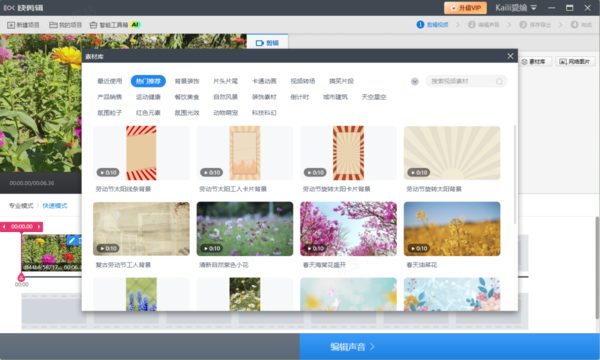Select the 热门推荐 category pill
The height and width of the screenshot is (360, 600).
coord(148,81)
